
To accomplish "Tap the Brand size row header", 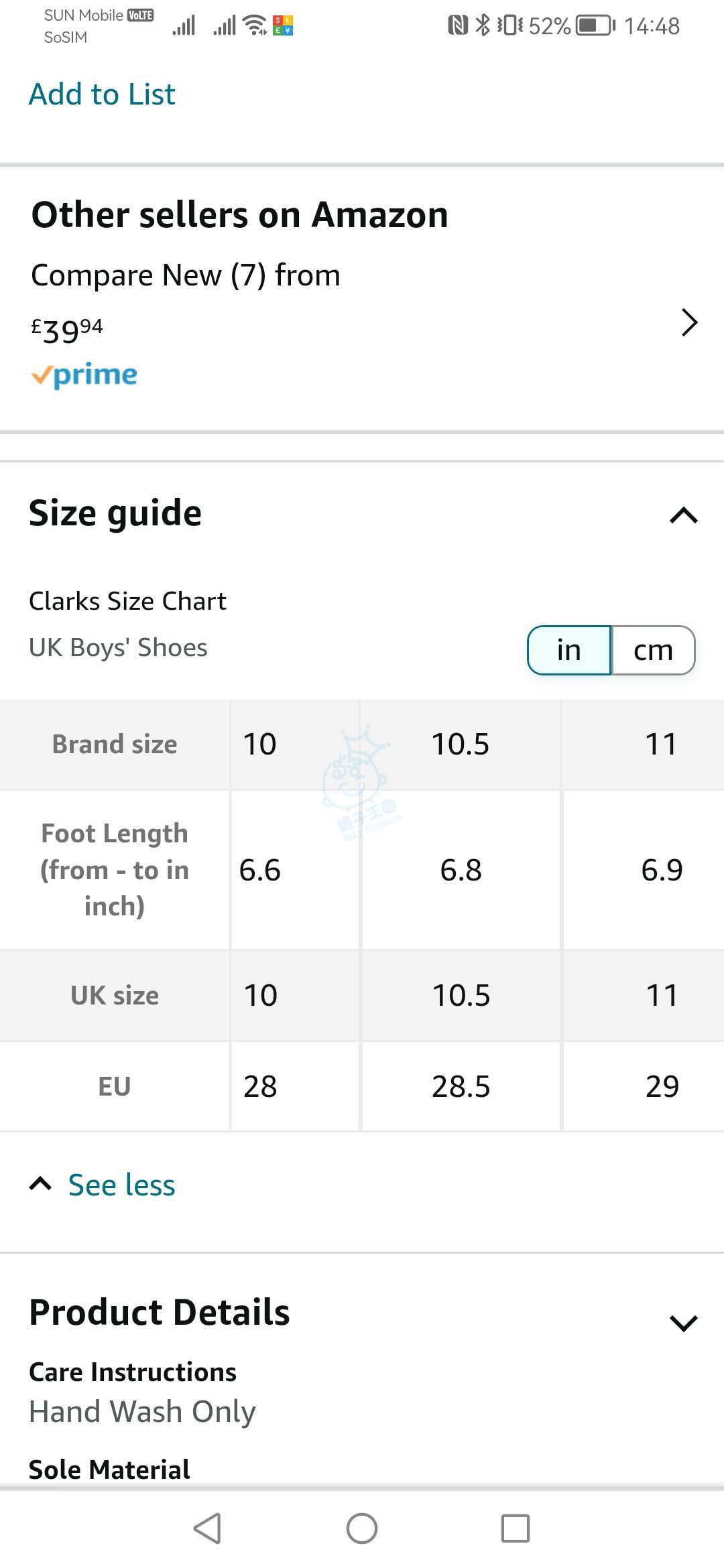I will 115,744.
